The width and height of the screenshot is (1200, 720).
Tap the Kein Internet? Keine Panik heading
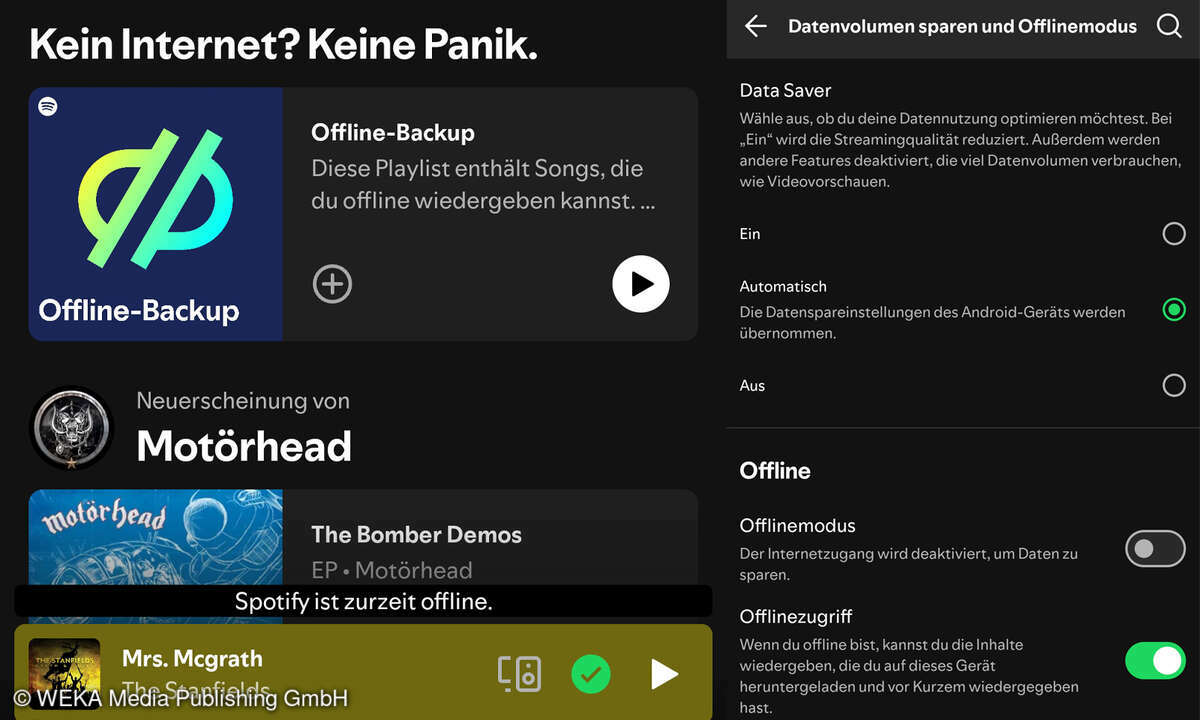click(284, 45)
